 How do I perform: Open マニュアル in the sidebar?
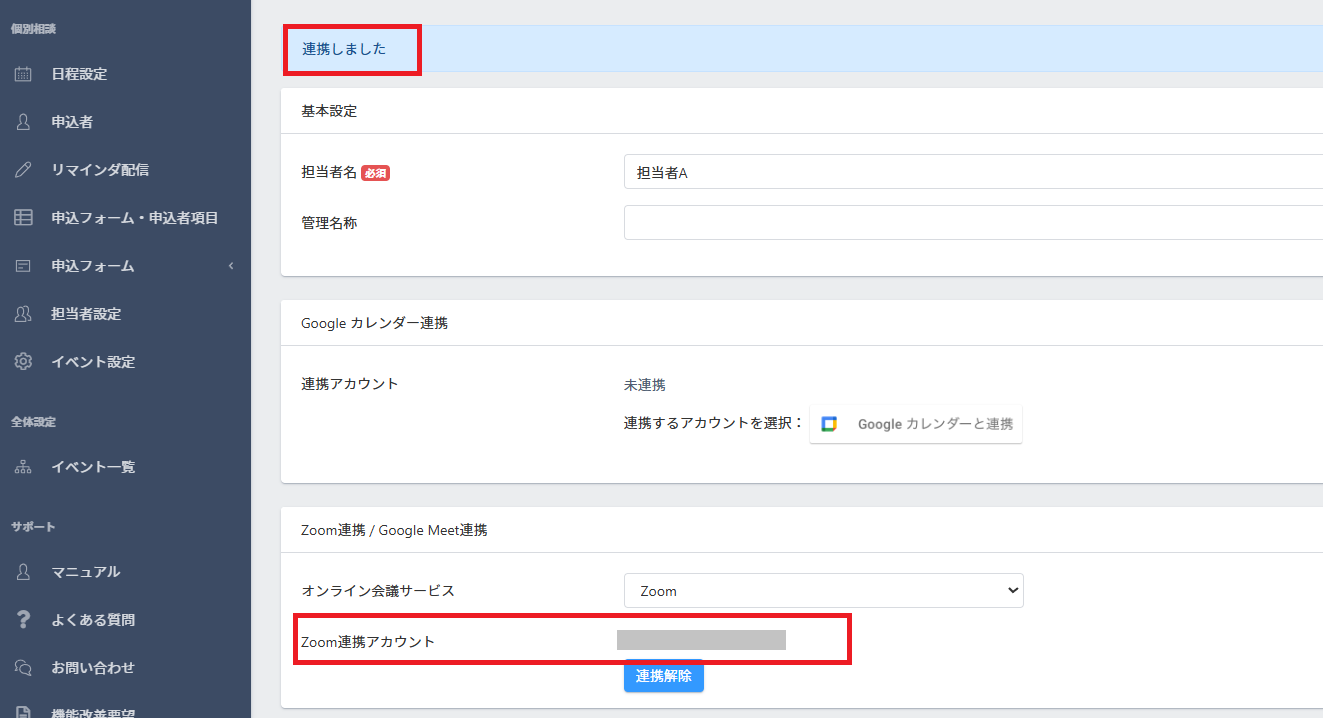tap(86, 572)
